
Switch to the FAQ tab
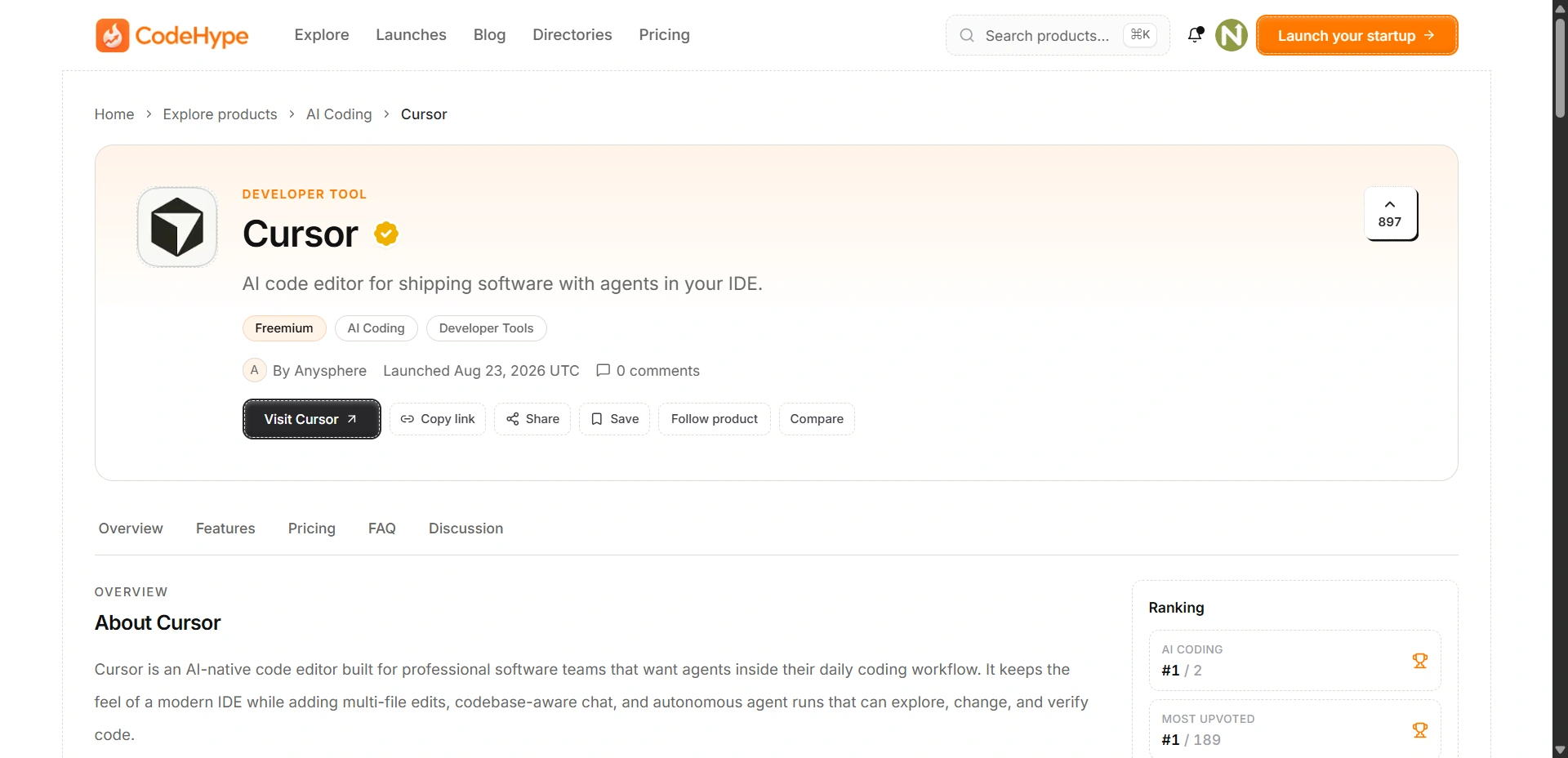[382, 528]
